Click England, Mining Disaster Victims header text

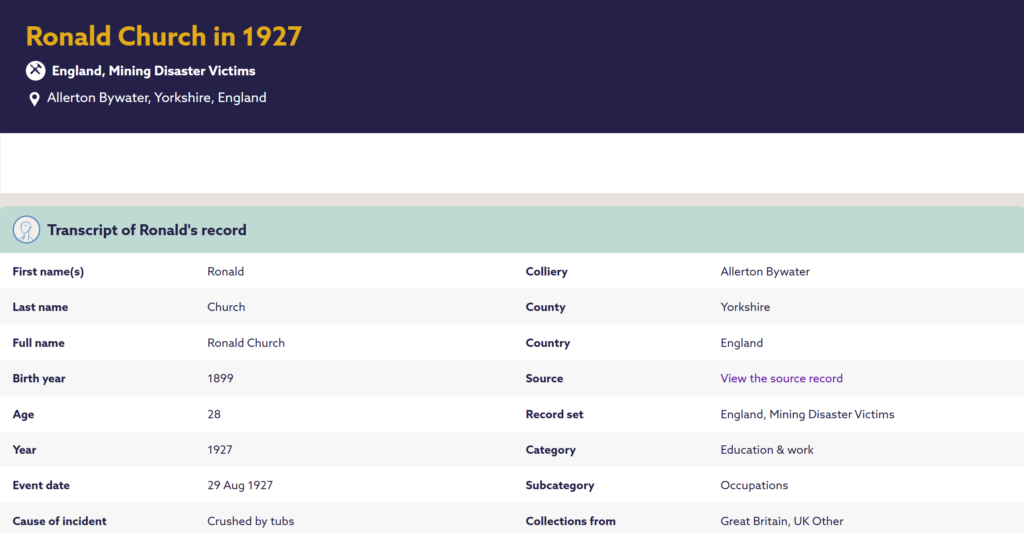[x=153, y=71]
